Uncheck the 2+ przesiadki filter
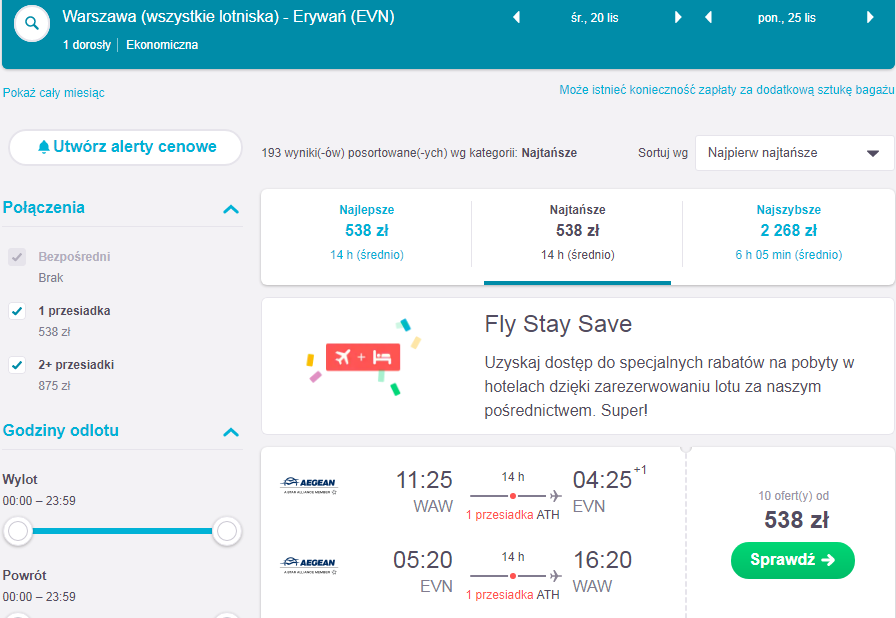 click(x=17, y=364)
